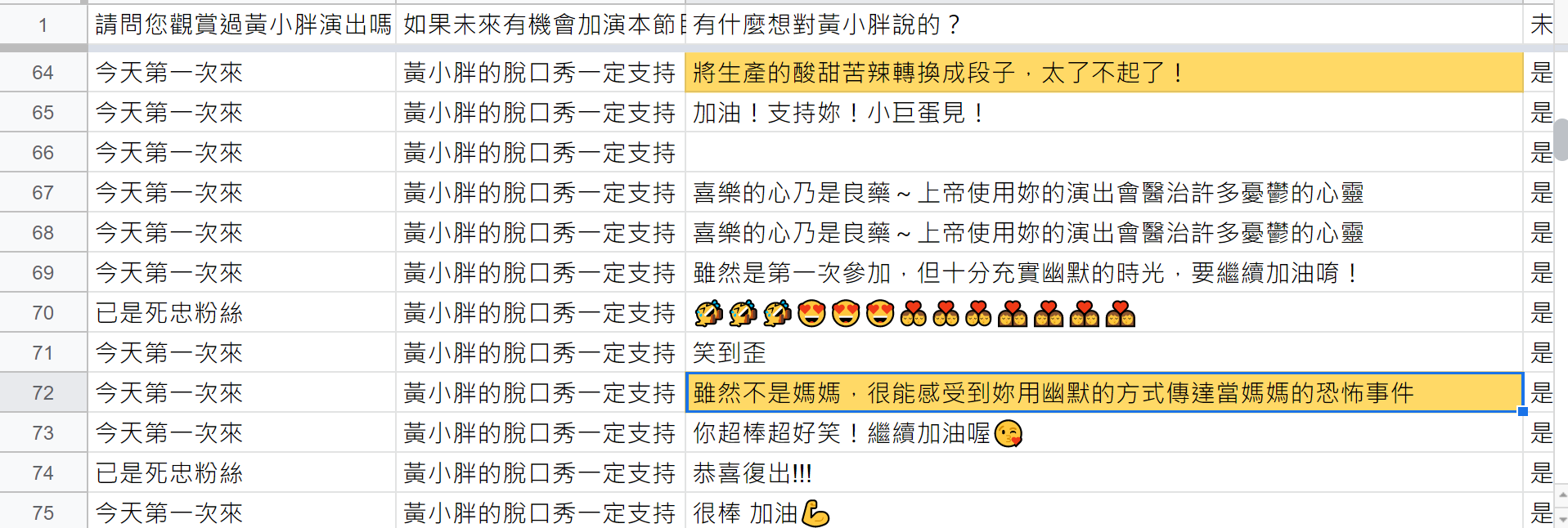Screen dimensions: 1568x528
Task: Select row 1 header number
Action: [43, 25]
